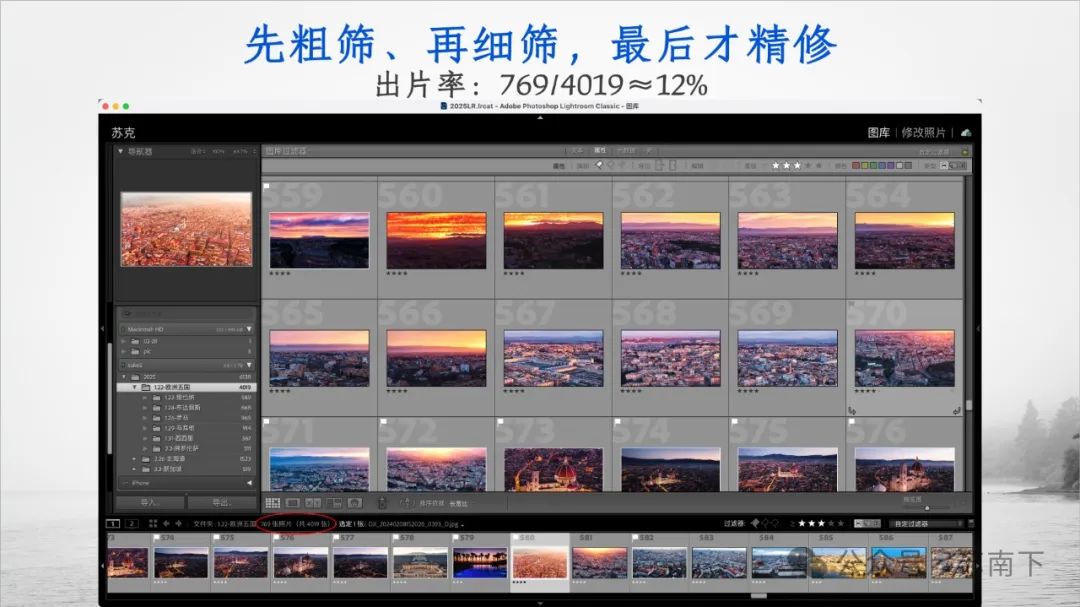Select the photo 567 city thumbnail
This screenshot has width=1080, height=607.
coord(553,358)
